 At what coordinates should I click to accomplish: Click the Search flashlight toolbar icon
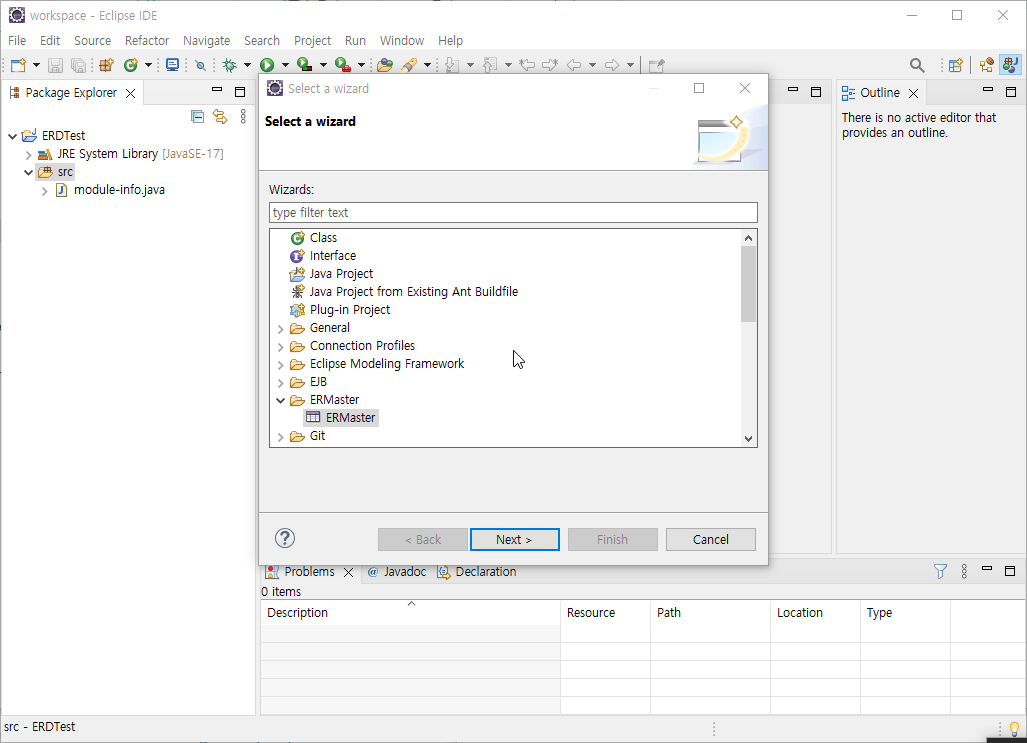click(x=409, y=65)
